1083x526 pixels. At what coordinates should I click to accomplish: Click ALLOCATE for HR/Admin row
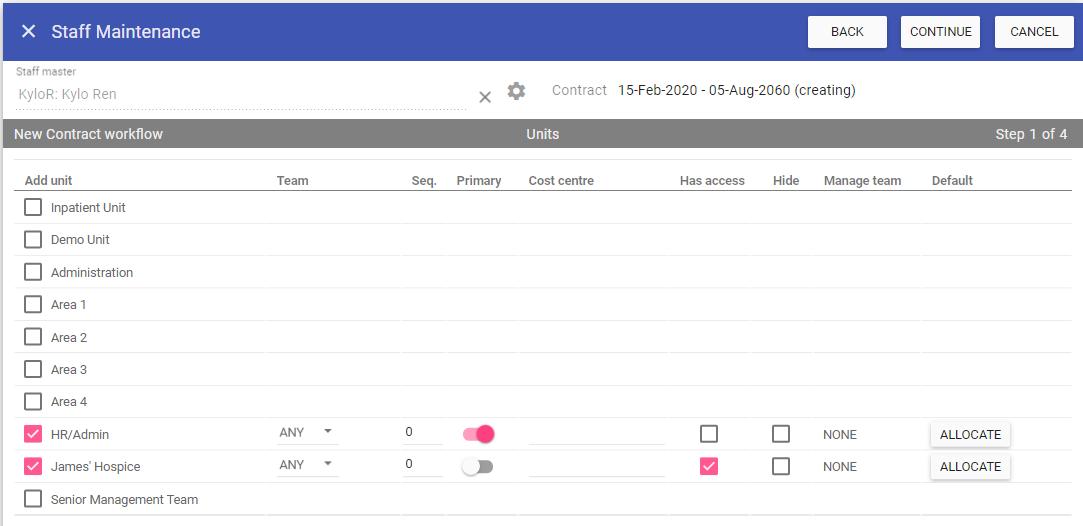coord(970,435)
